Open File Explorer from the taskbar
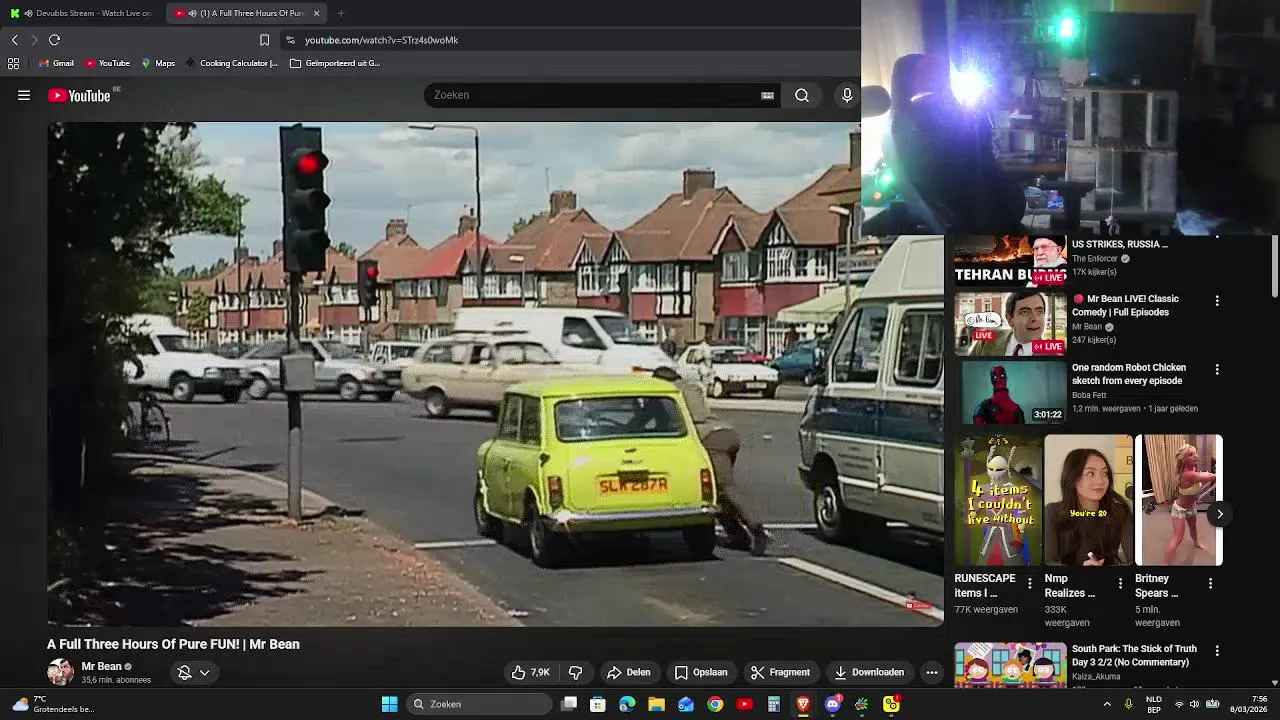Screen dimensions: 1280x720 tap(656, 704)
